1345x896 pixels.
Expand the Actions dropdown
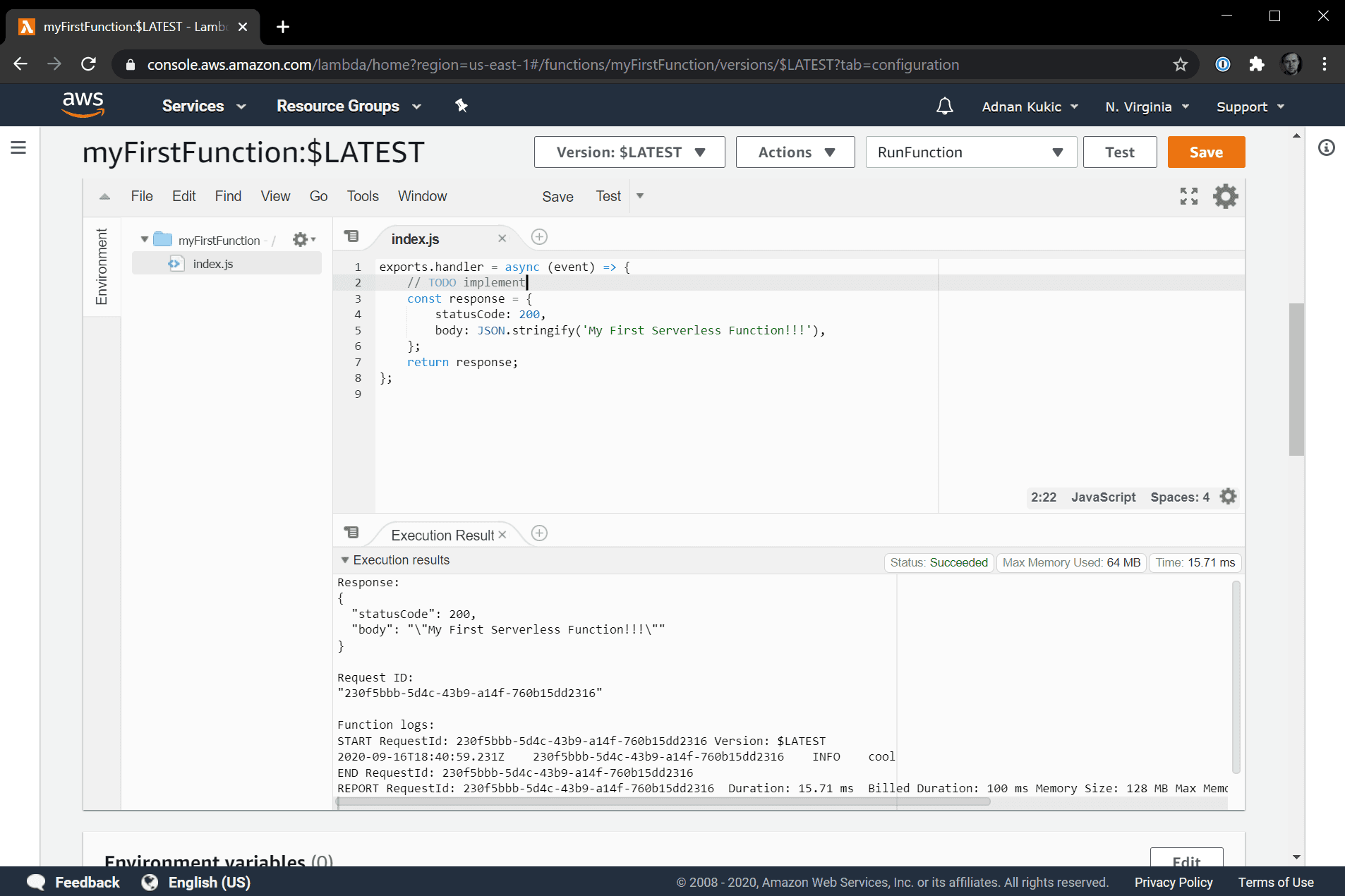795,152
